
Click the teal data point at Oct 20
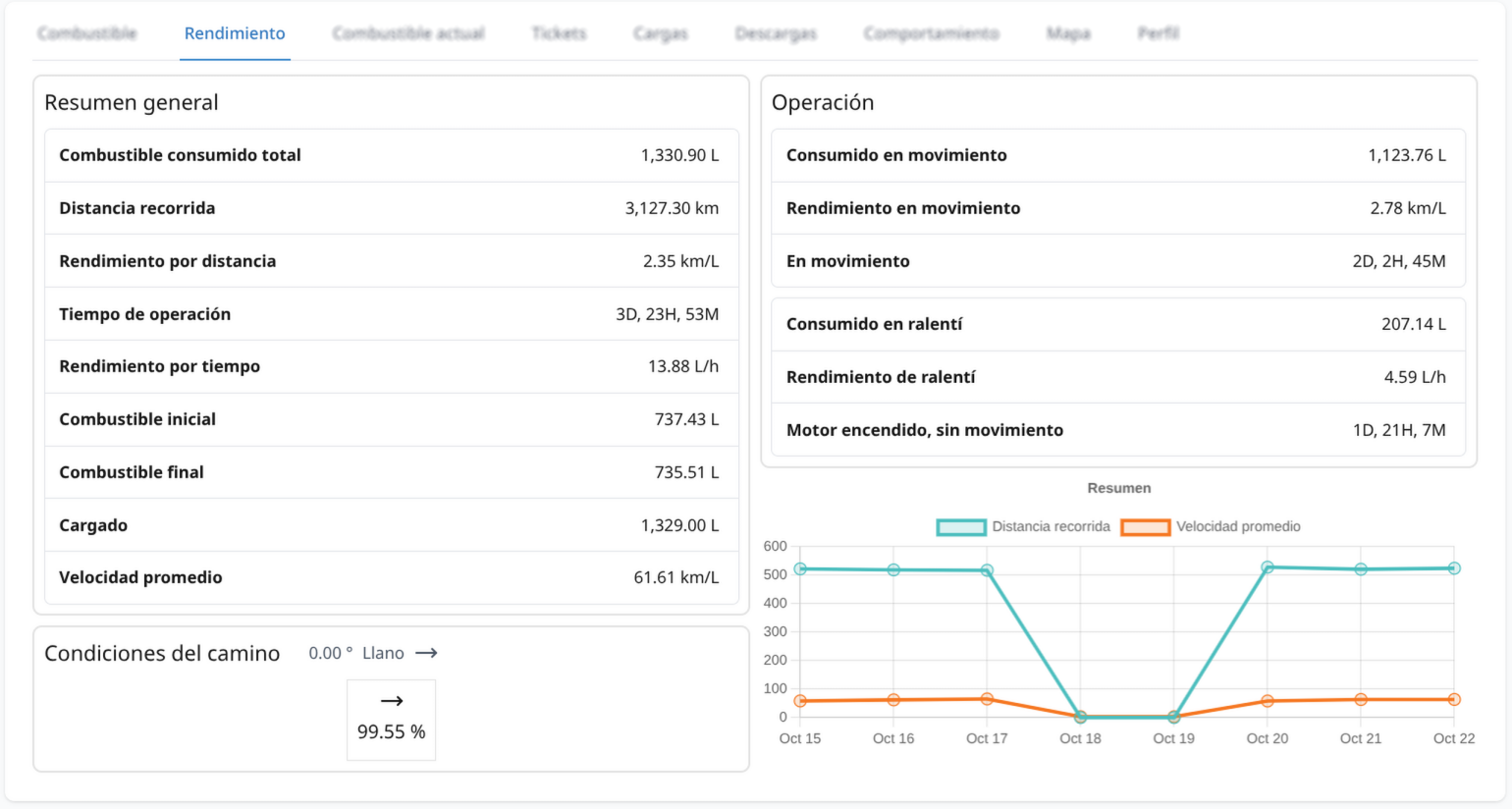point(1268,567)
